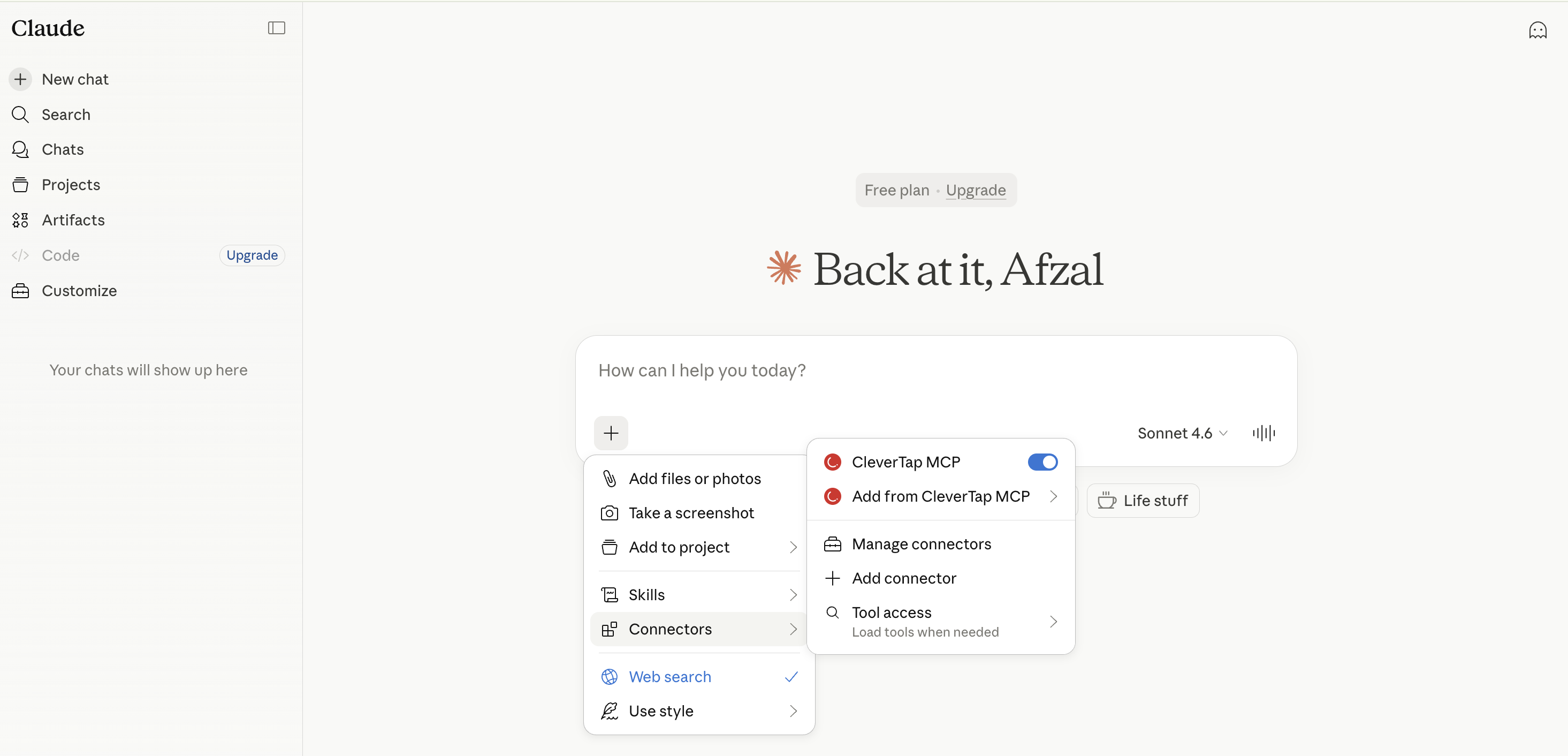The image size is (1568, 756).
Task: Expand the Connectors submenu chevron
Action: coord(793,629)
